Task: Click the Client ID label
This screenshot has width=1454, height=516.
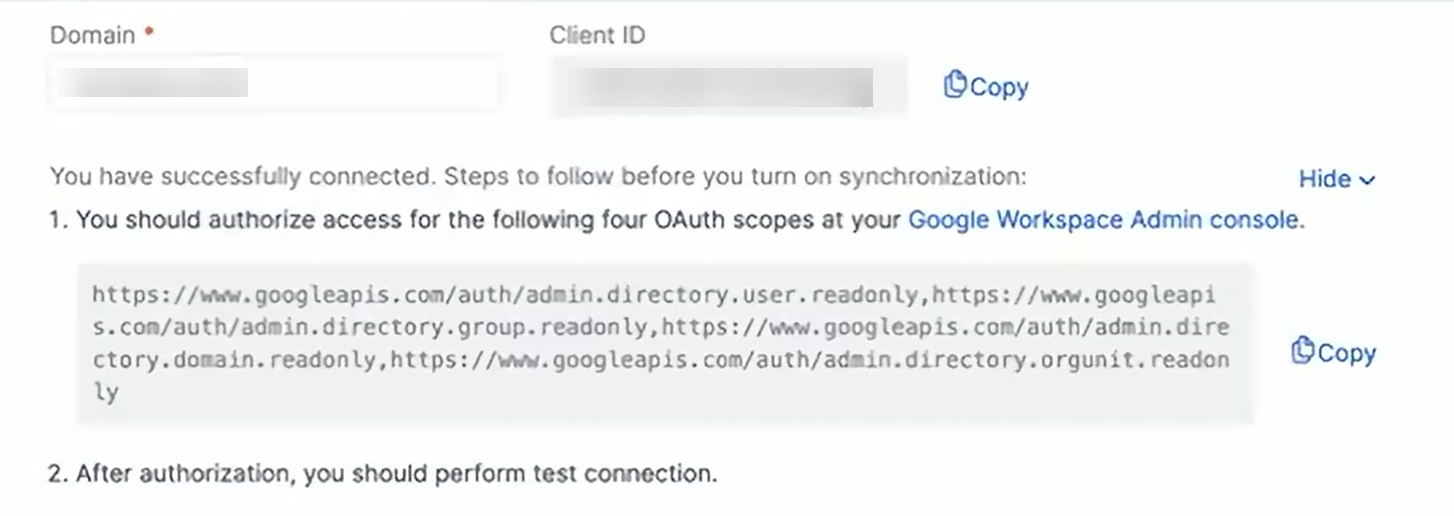Action: coord(597,35)
